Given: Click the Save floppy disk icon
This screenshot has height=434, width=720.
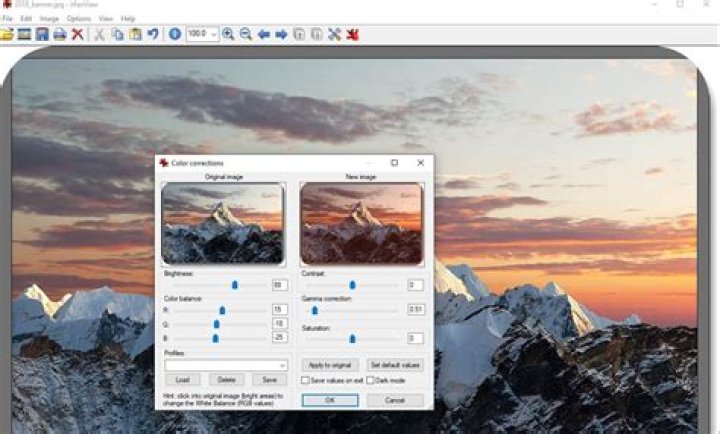Looking at the screenshot, I should click(42, 34).
